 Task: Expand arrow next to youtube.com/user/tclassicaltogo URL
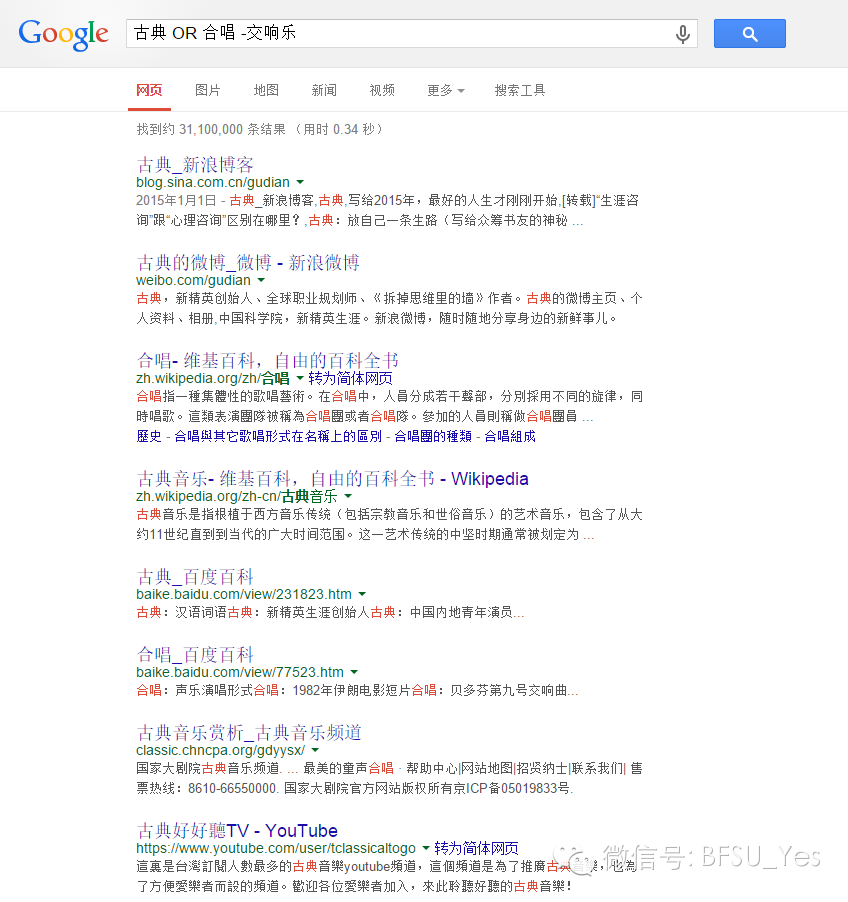(x=426, y=848)
